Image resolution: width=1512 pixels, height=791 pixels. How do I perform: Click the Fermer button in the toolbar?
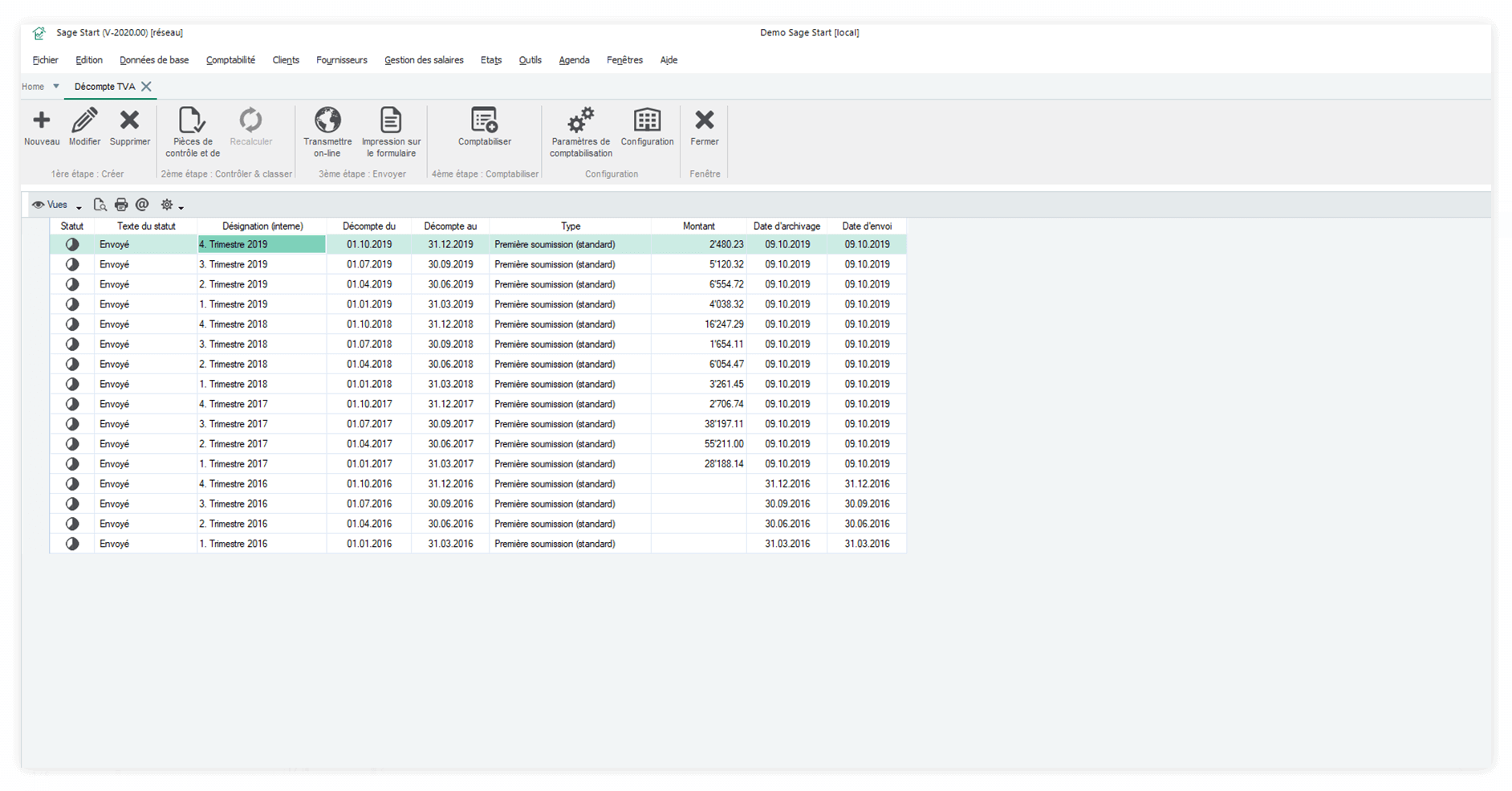704,127
